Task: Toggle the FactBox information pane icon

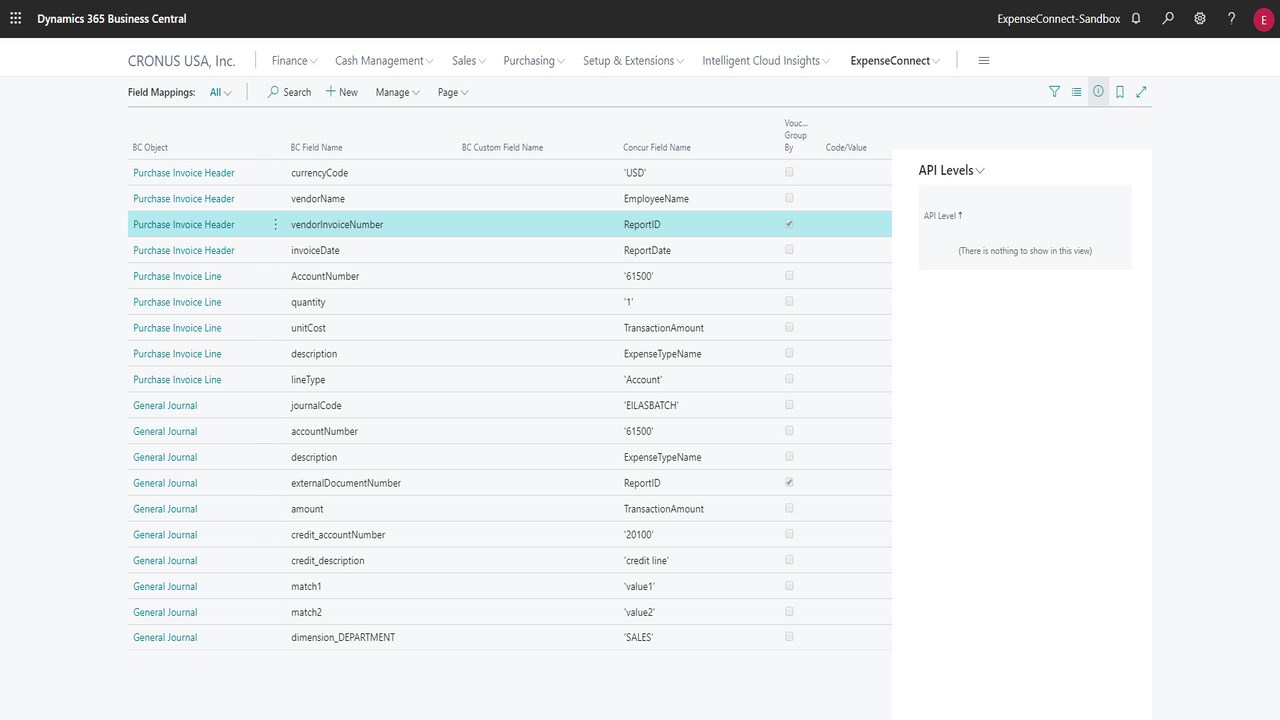Action: coord(1098,92)
